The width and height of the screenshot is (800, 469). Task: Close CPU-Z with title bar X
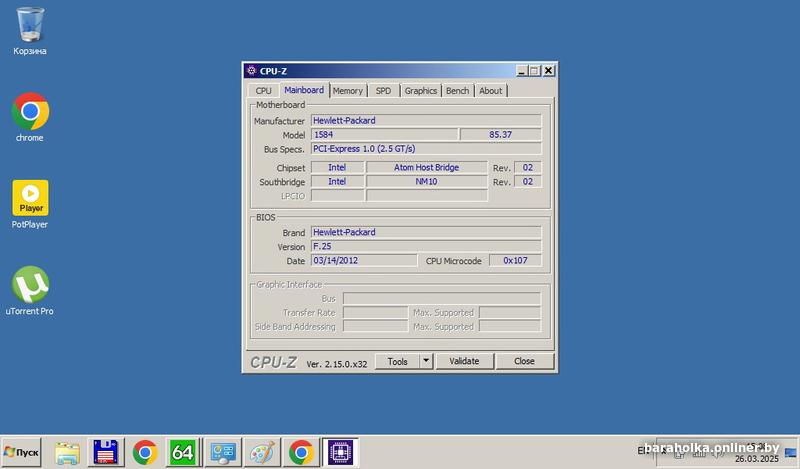click(x=548, y=71)
